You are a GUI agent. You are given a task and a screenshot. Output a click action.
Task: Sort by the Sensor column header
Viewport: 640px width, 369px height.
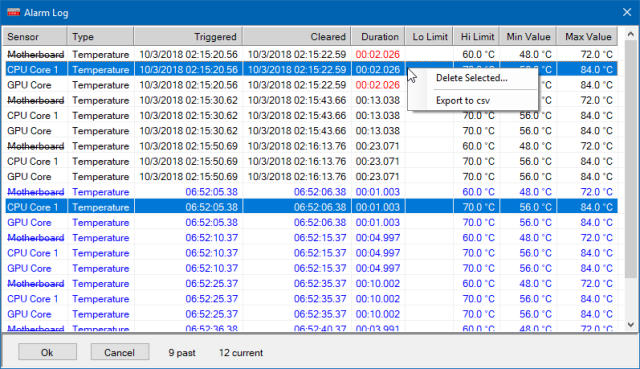coord(35,37)
